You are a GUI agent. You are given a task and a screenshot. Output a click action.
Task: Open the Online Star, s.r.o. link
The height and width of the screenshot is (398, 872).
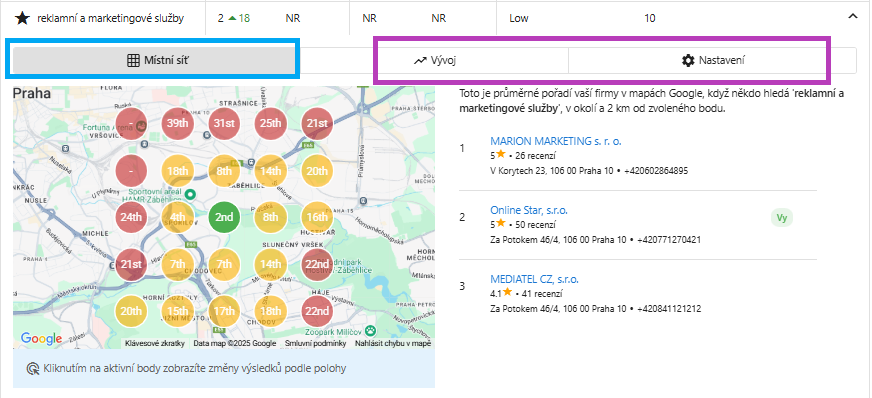[529, 210]
